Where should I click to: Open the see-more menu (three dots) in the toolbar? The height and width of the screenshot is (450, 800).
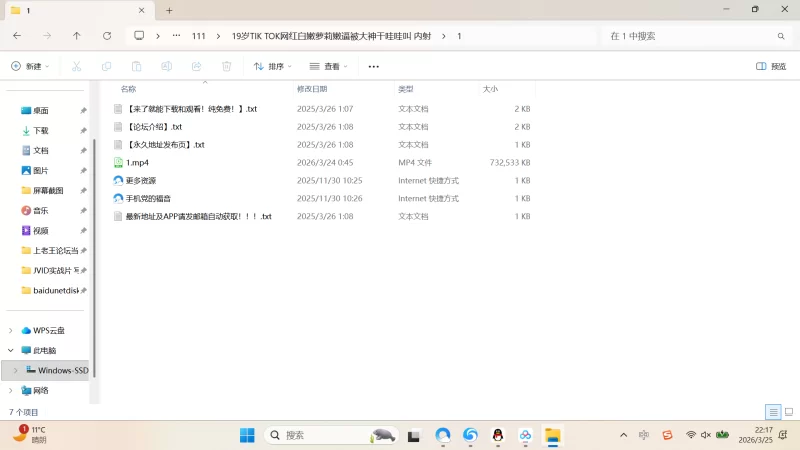374,66
